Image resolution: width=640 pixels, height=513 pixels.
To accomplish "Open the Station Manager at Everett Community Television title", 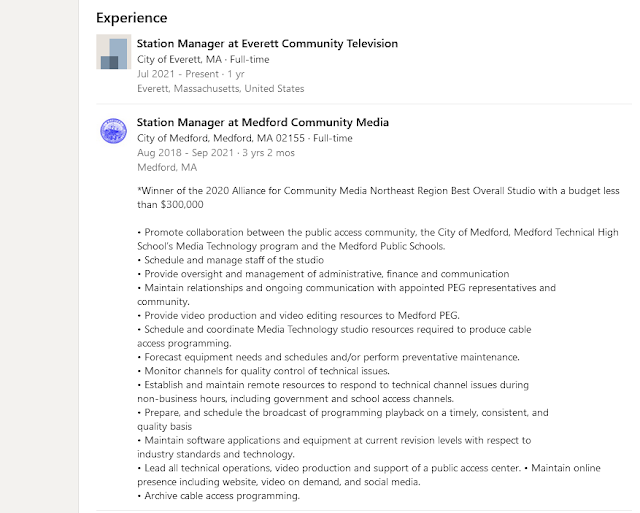I will 267,44.
